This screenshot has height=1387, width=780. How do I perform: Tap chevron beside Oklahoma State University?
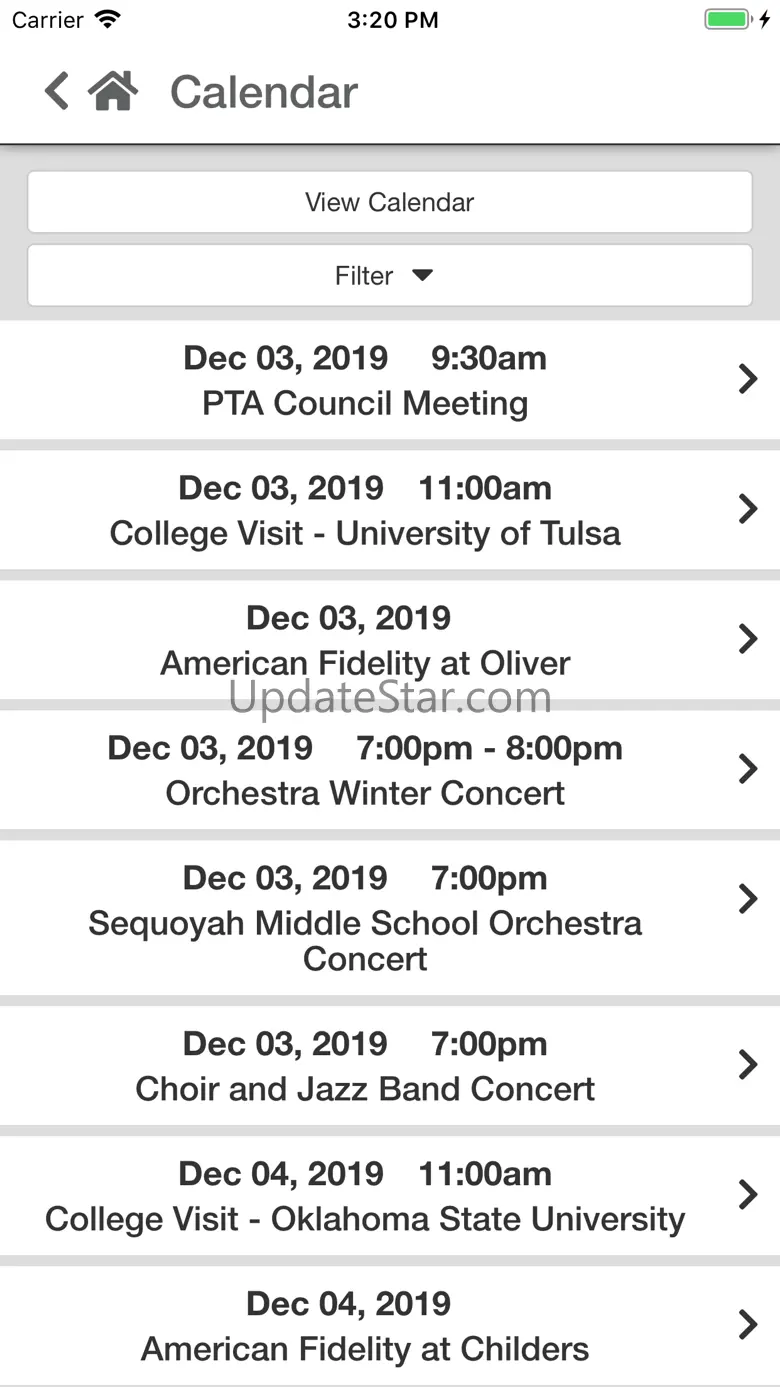[747, 1195]
